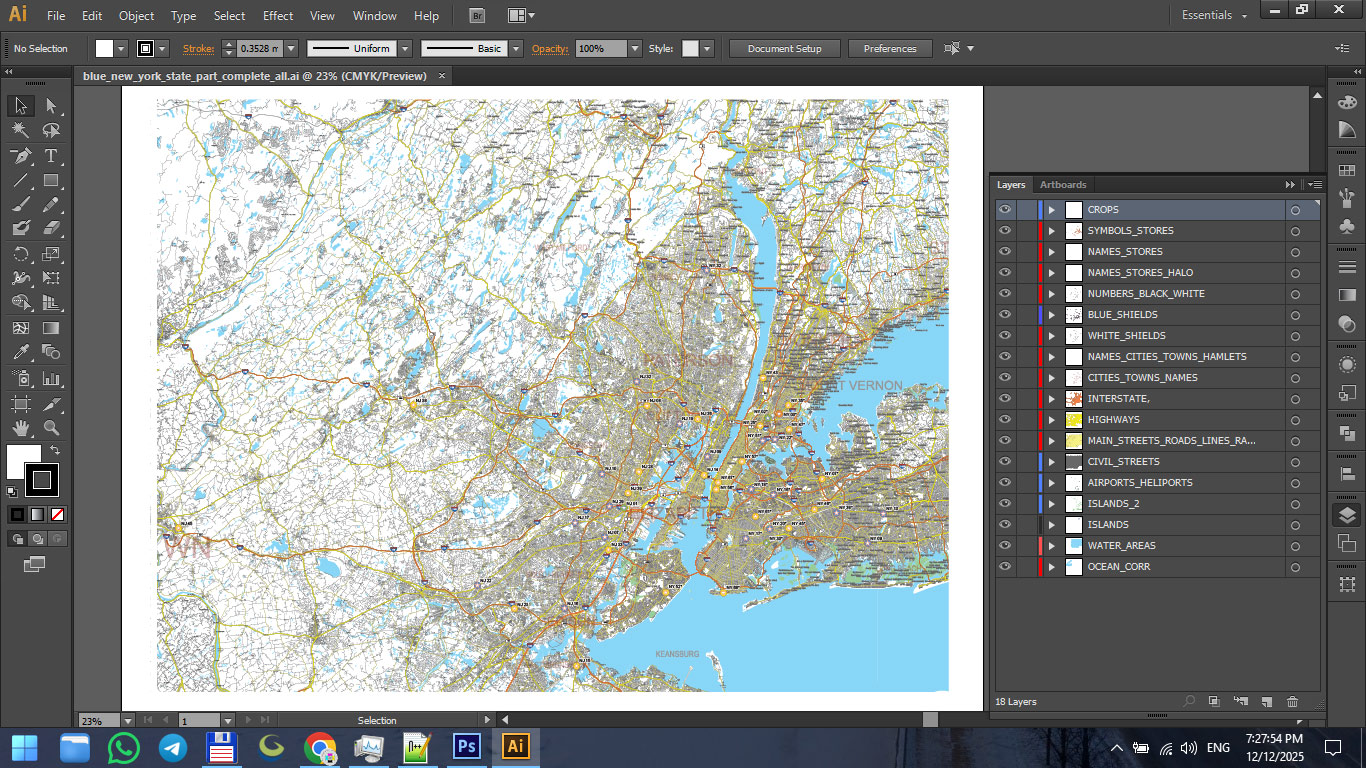Choose the Eyedropper tool

(x=20, y=352)
